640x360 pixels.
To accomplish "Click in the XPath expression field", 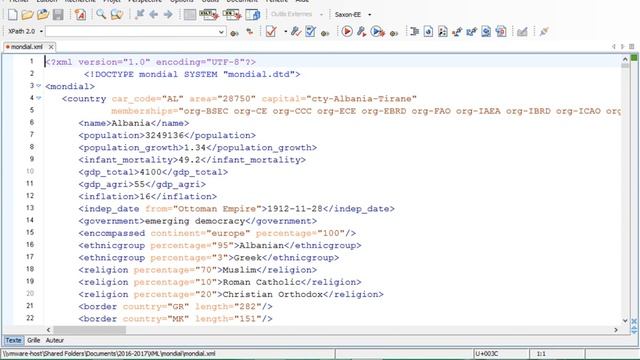I will point(131,31).
